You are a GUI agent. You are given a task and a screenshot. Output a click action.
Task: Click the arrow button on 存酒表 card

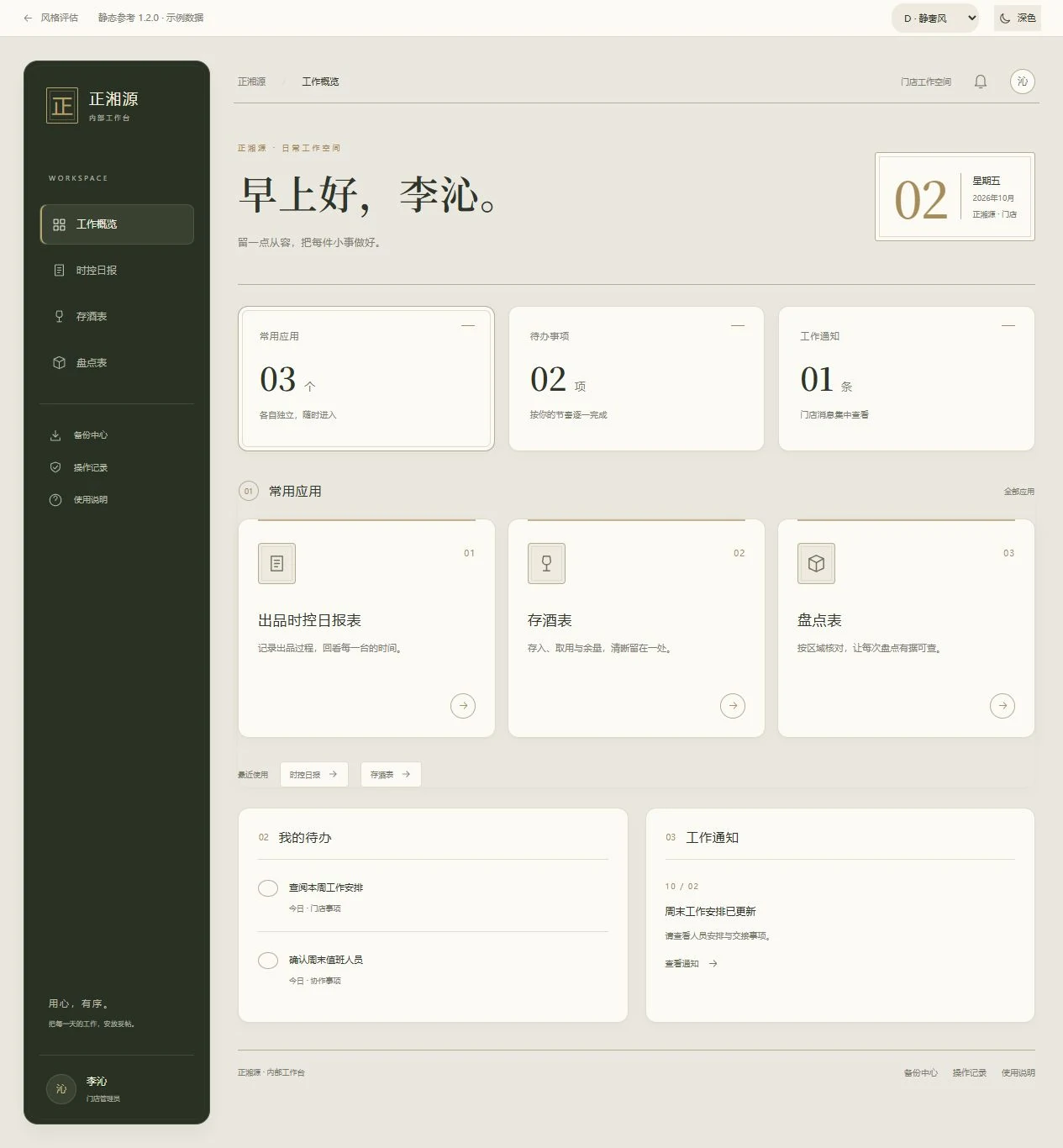733,706
